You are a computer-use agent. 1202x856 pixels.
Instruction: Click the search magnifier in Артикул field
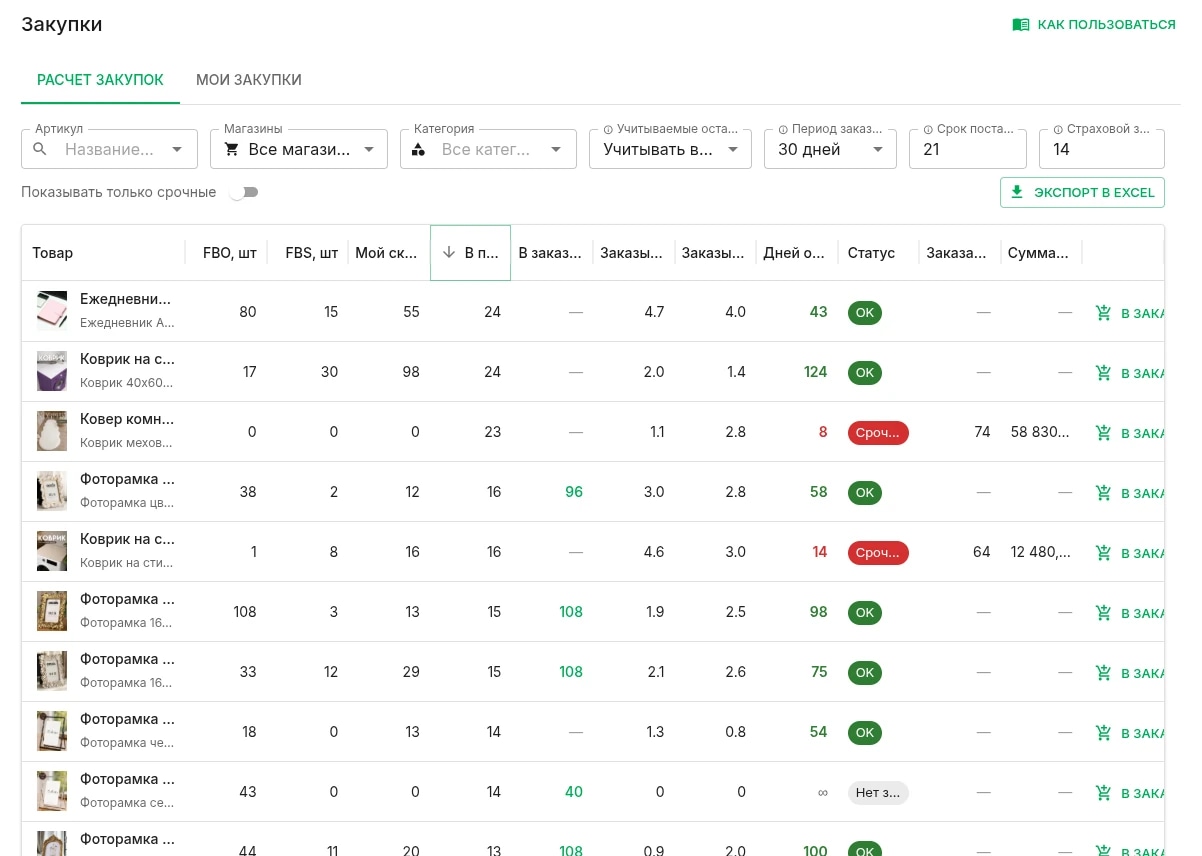[x=40, y=149]
